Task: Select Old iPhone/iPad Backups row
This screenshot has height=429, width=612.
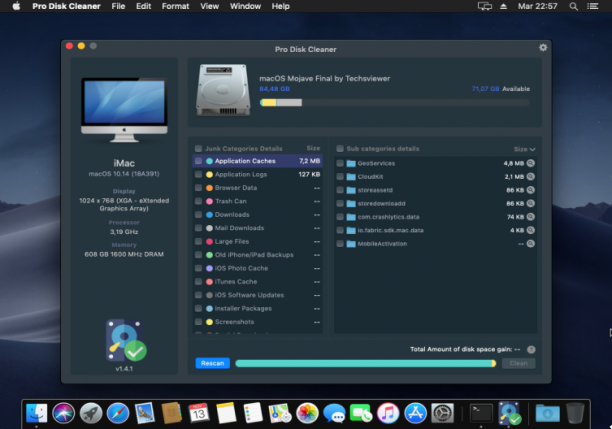Action: [258, 255]
